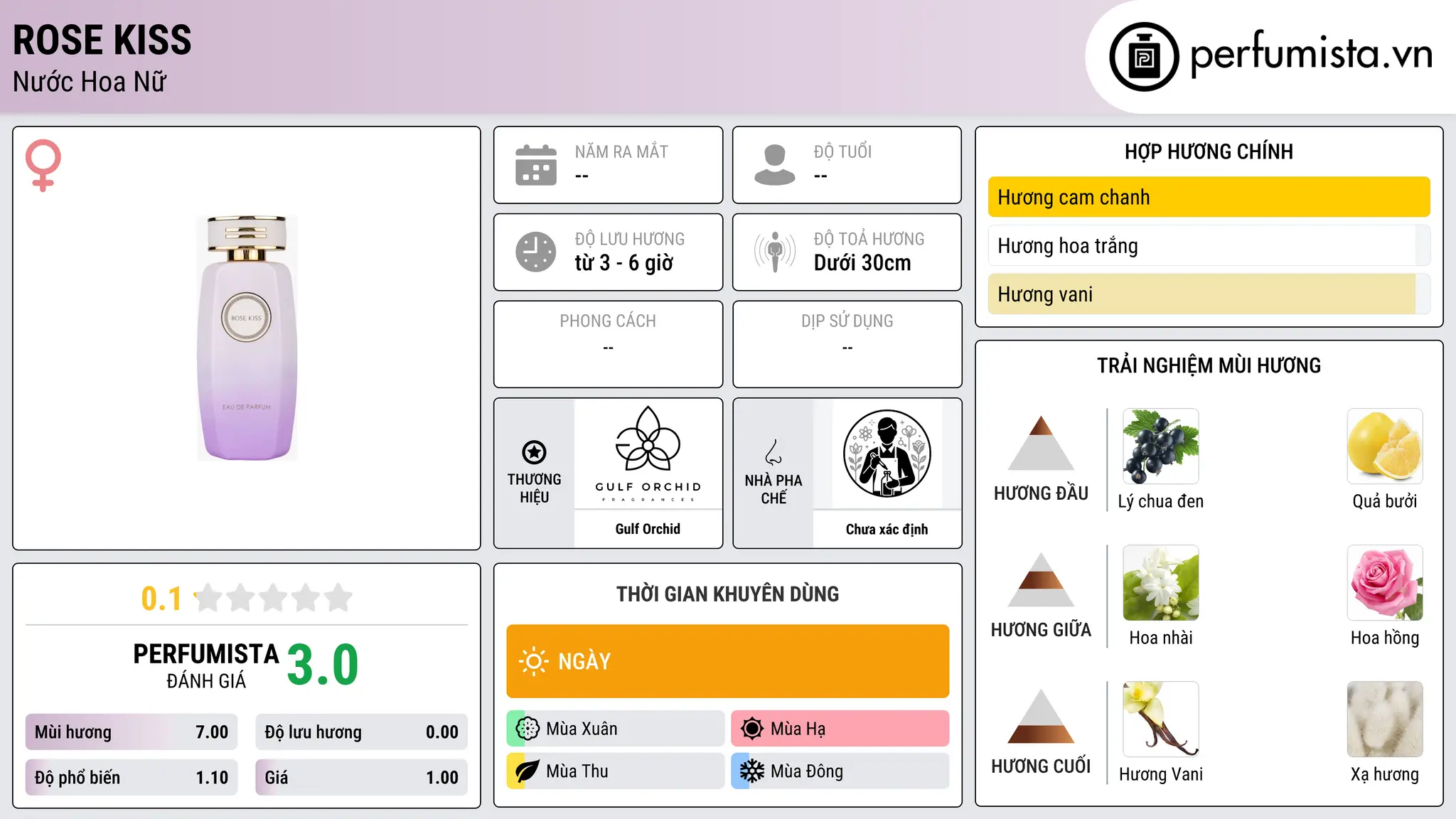Click the HƯƠNG GIỮA middle-note pyramid icon
Screen dimensions: 1456x819
pos(1042,579)
